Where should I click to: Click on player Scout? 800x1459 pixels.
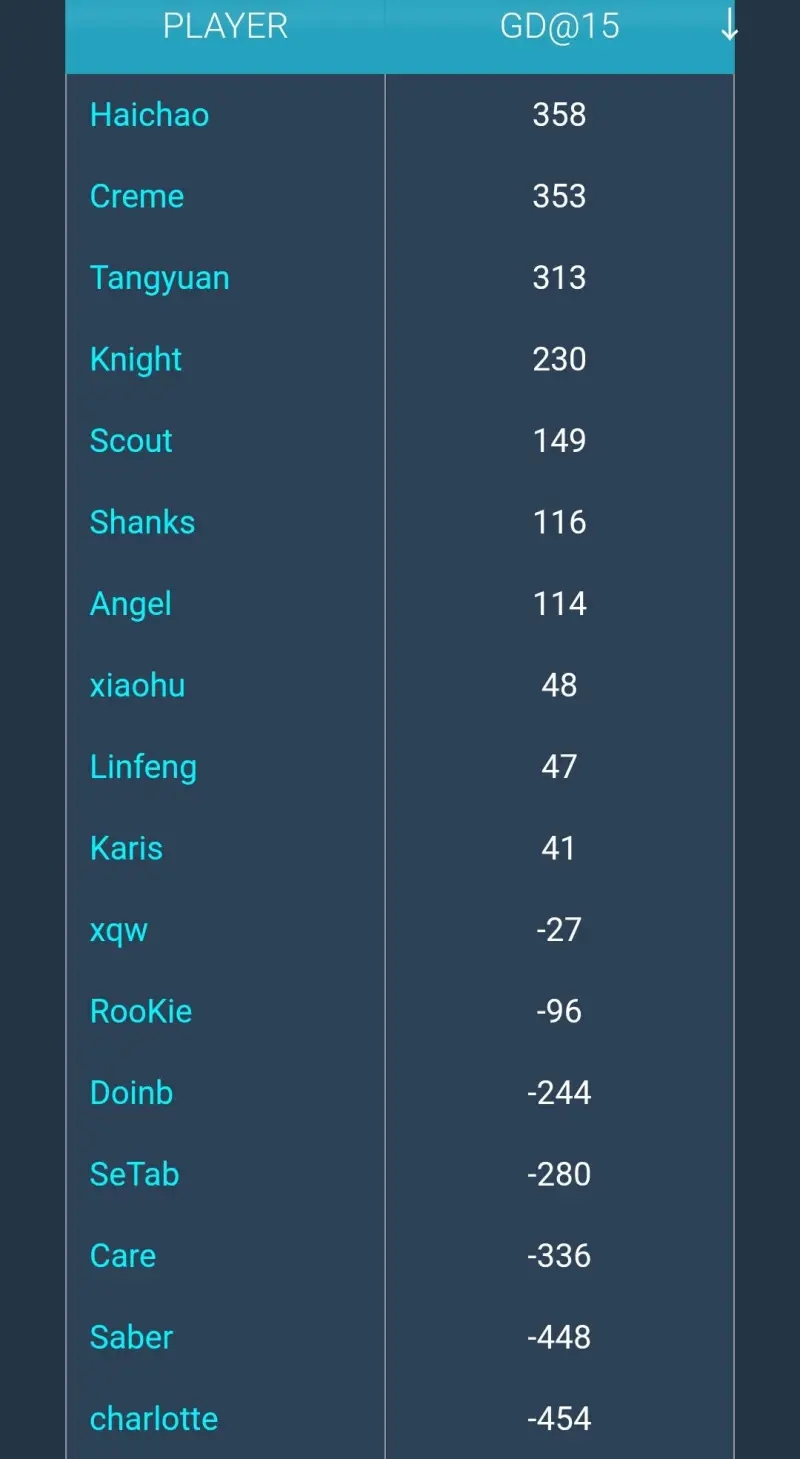(x=131, y=441)
